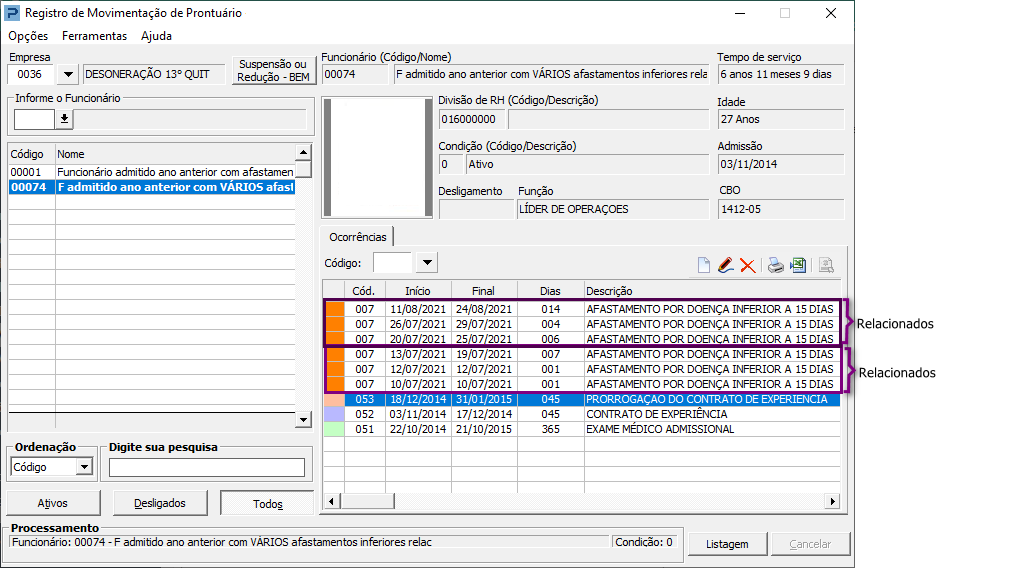Click the grayed document preview icon

(x=826, y=265)
